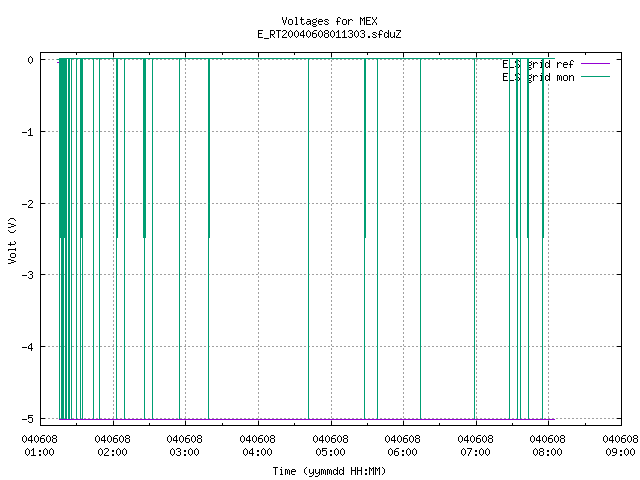Click the y-axis tick label -1
This screenshot has height=480, width=640.
(27, 132)
